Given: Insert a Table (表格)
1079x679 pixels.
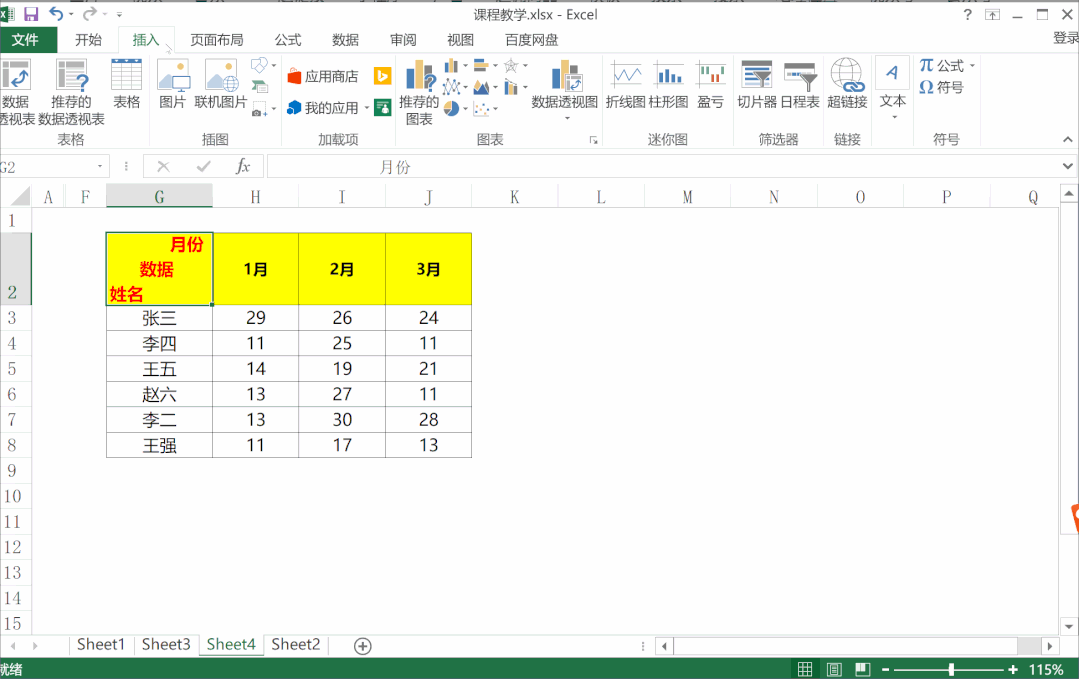Looking at the screenshot, I should pyautogui.click(x=127, y=84).
